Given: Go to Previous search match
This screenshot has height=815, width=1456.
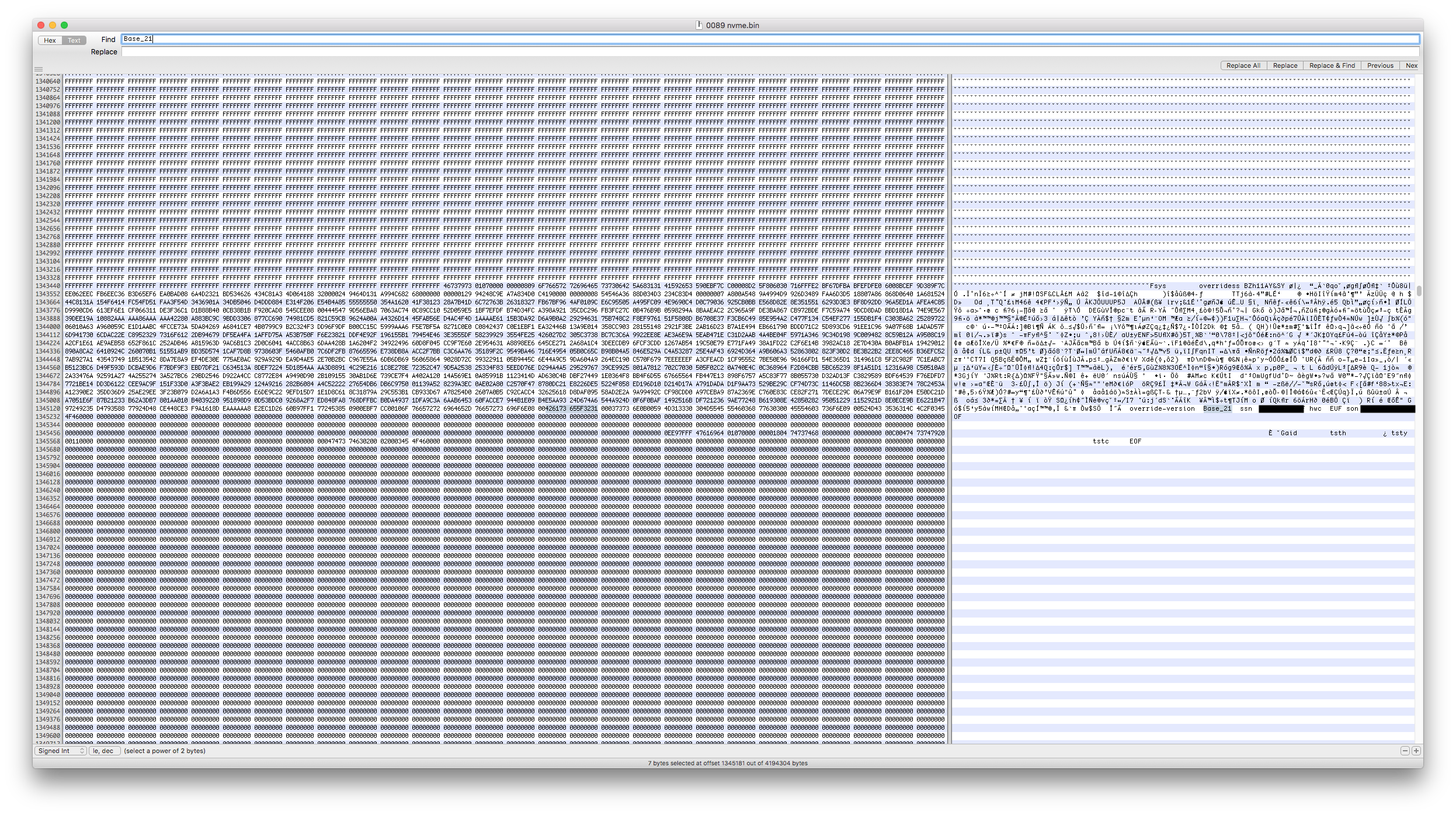Looking at the screenshot, I should point(1379,65).
